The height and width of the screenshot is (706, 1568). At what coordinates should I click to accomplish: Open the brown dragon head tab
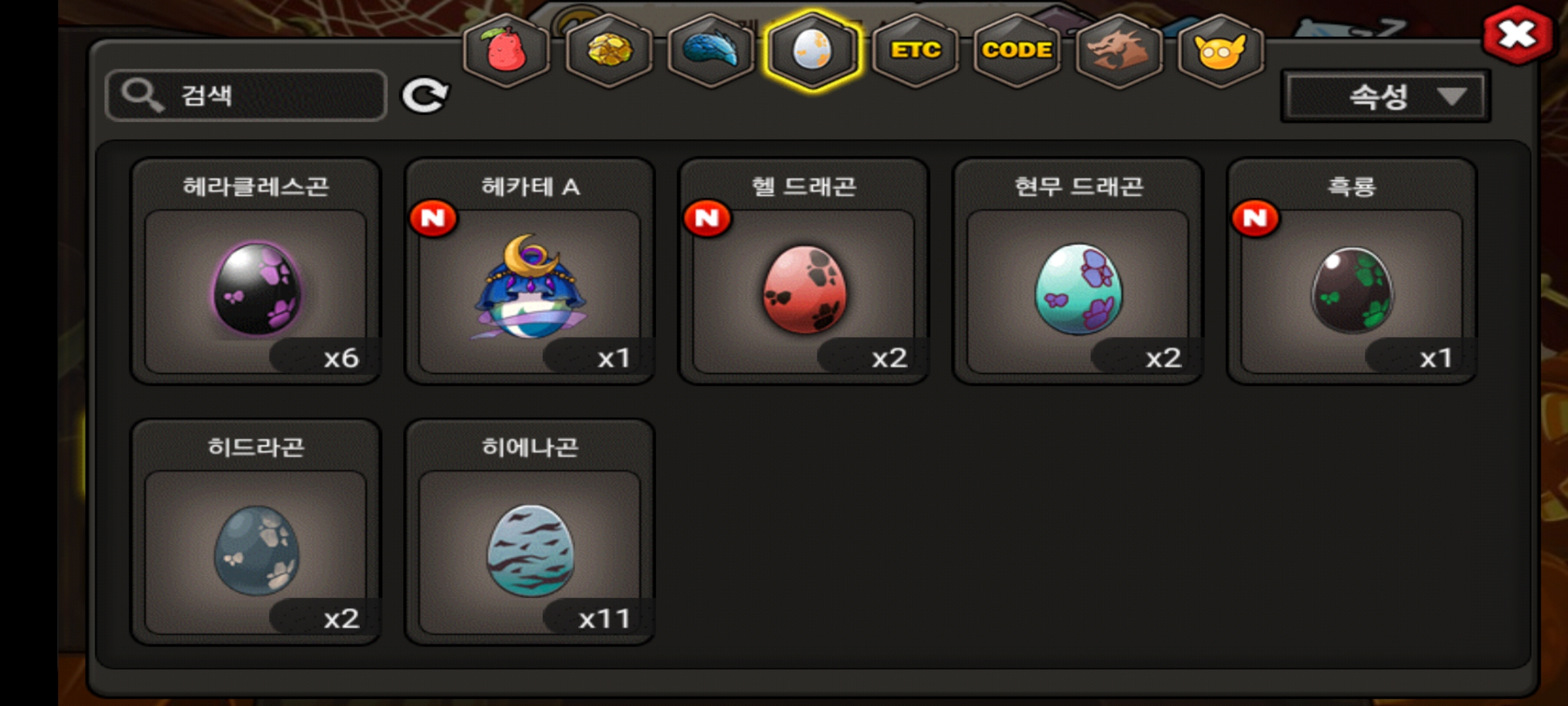1119,50
